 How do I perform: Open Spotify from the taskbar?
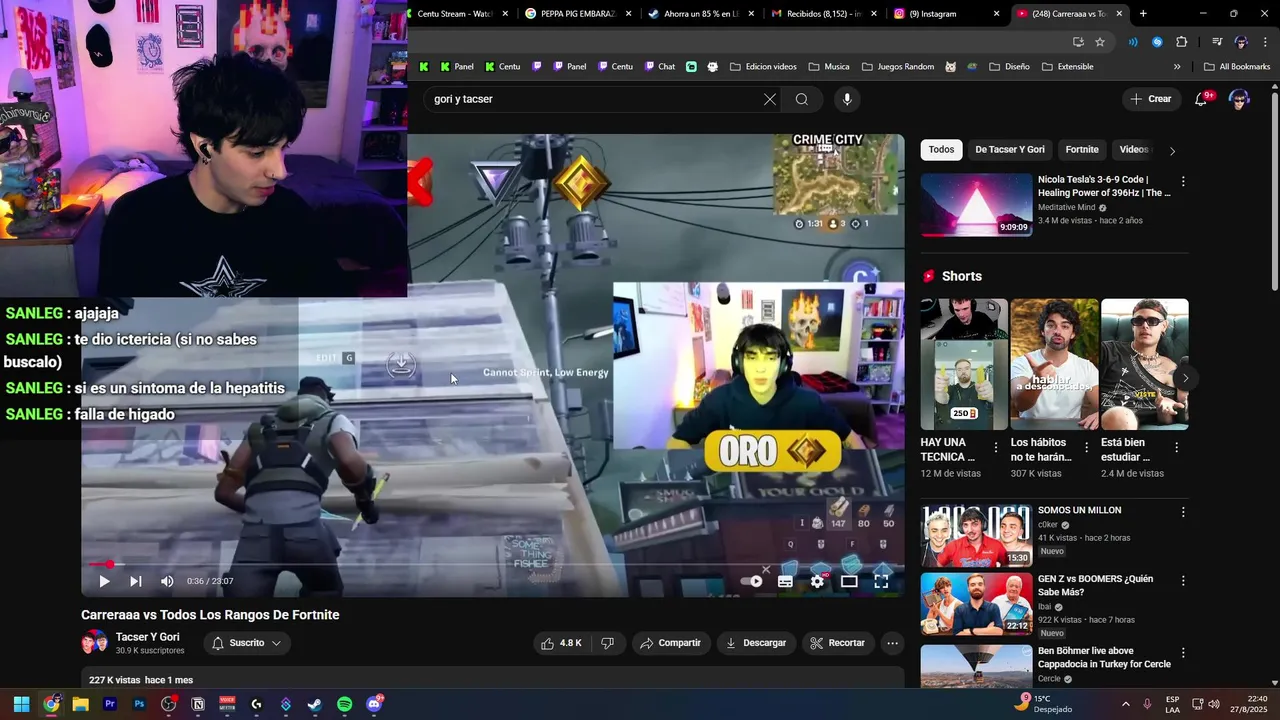tap(344, 704)
